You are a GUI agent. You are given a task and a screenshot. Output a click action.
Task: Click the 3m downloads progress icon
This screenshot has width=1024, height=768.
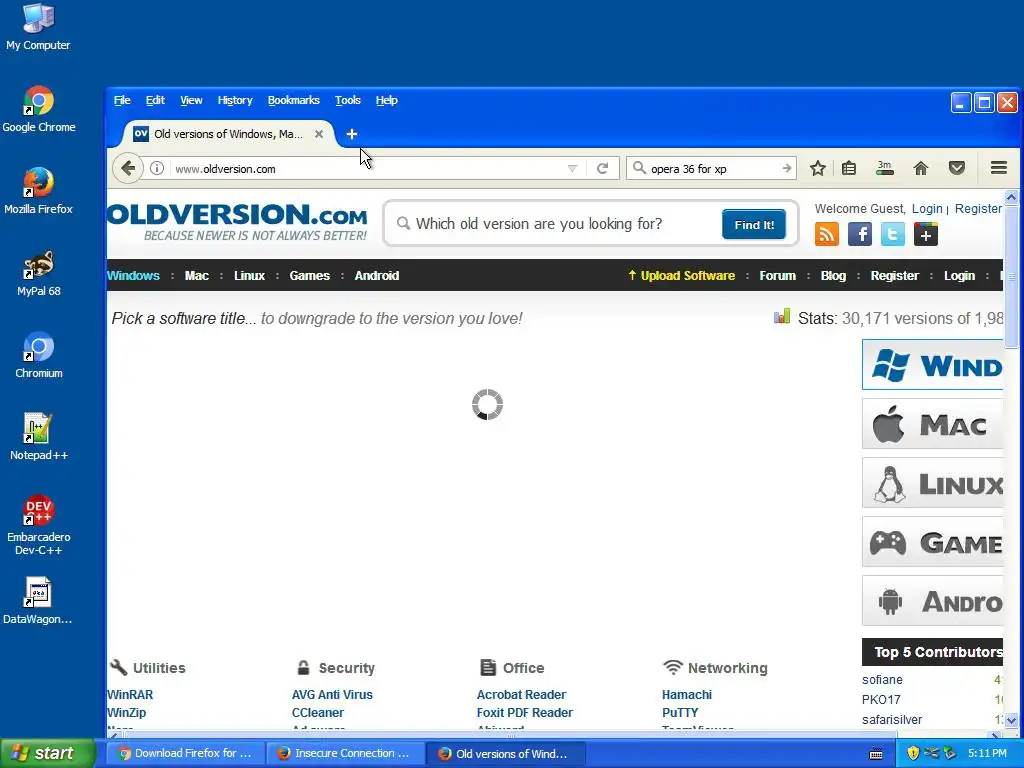tap(884, 168)
